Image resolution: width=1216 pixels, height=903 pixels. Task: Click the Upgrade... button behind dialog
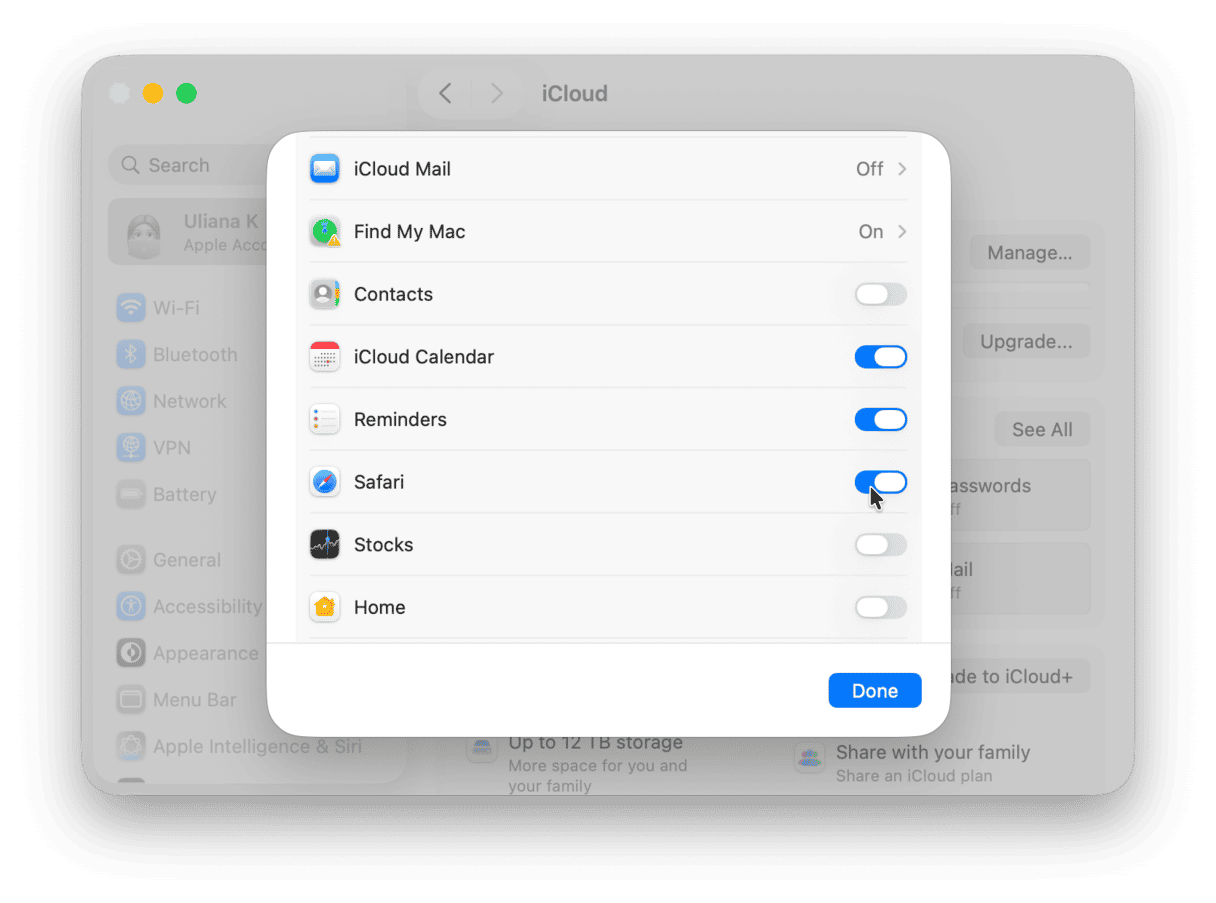[1026, 342]
